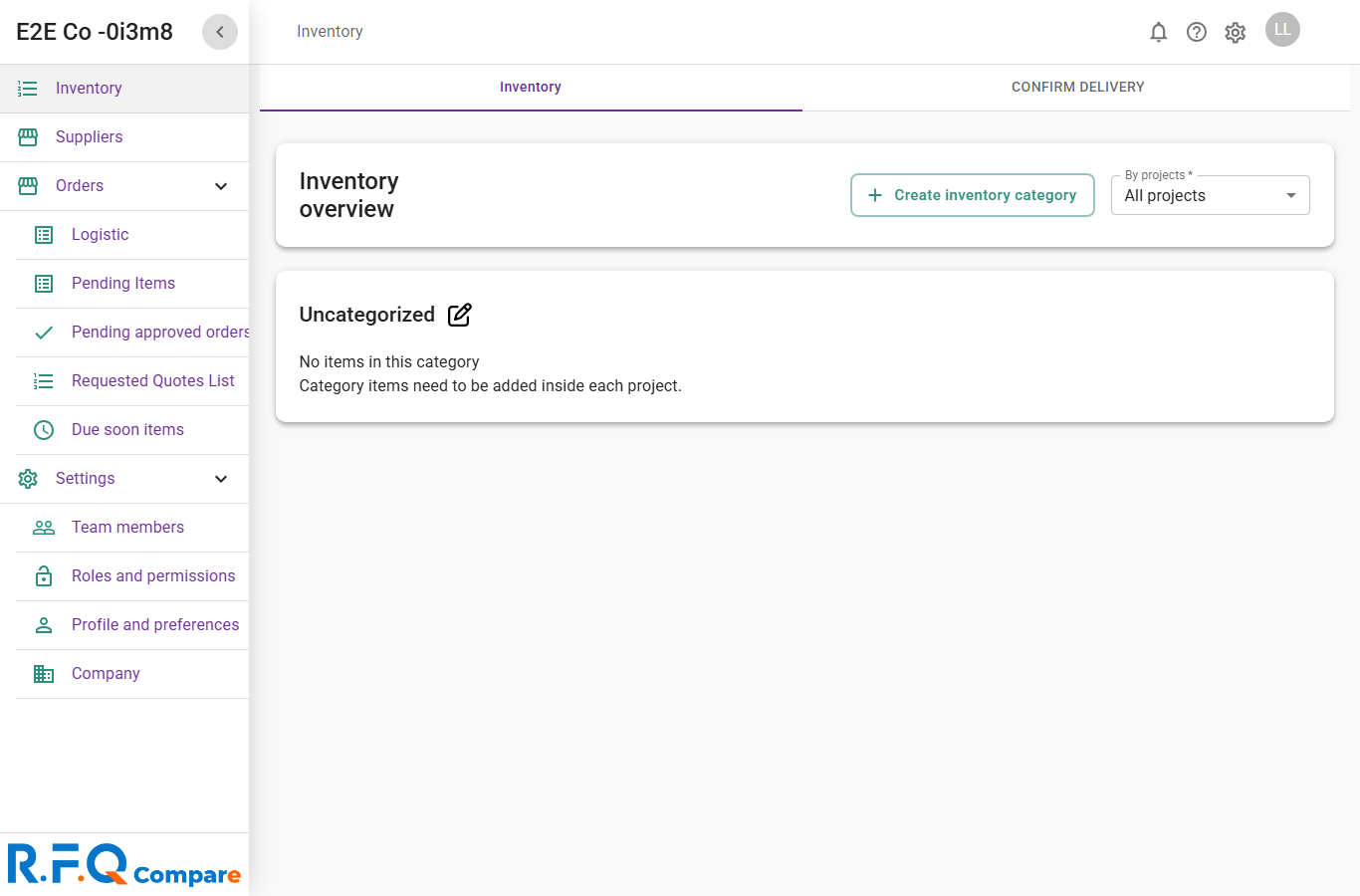Open Requested Quotes List page
The height and width of the screenshot is (896, 1360).
[132, 381]
